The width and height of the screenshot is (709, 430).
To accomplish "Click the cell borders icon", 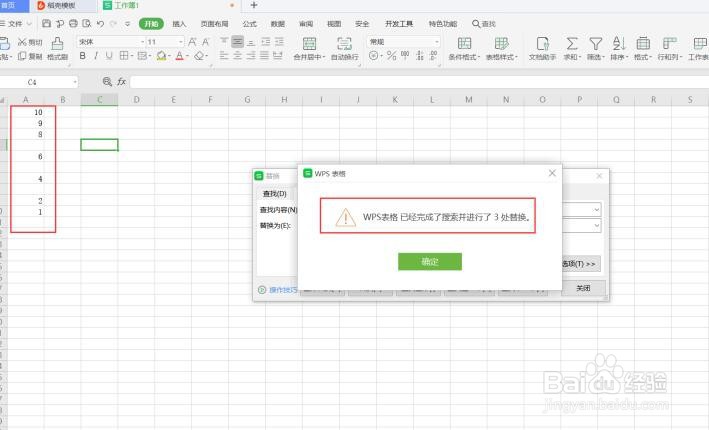I will pos(123,56).
